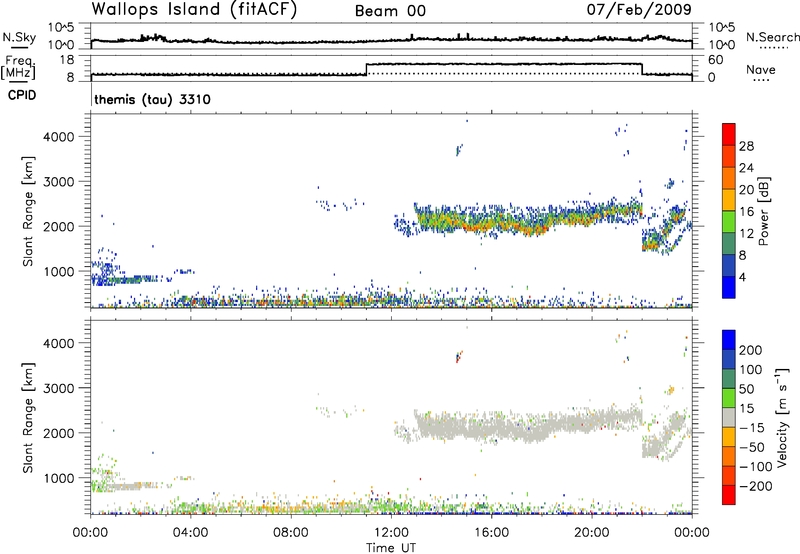This screenshot has height=554, width=800.
Task: Click the 'Wallops Island (fitACF)' plot title
Action: [x=194, y=10]
